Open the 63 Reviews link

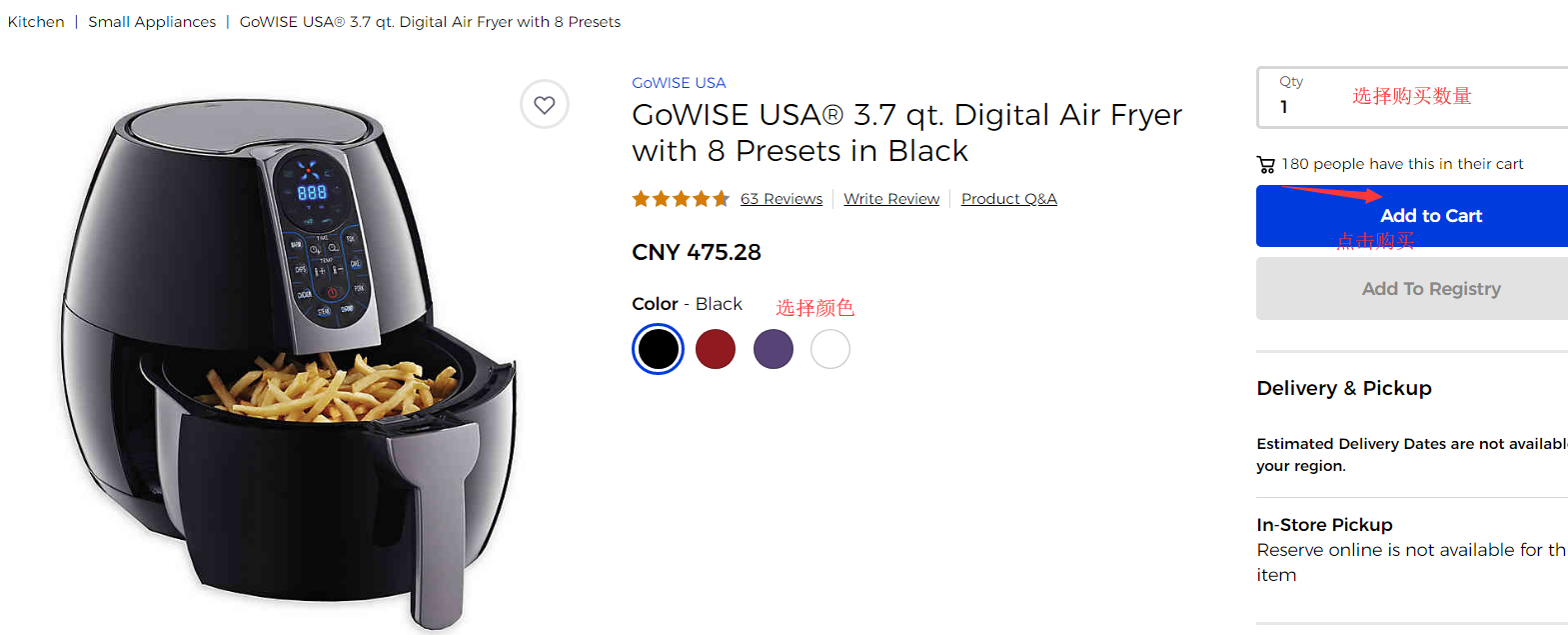click(782, 199)
